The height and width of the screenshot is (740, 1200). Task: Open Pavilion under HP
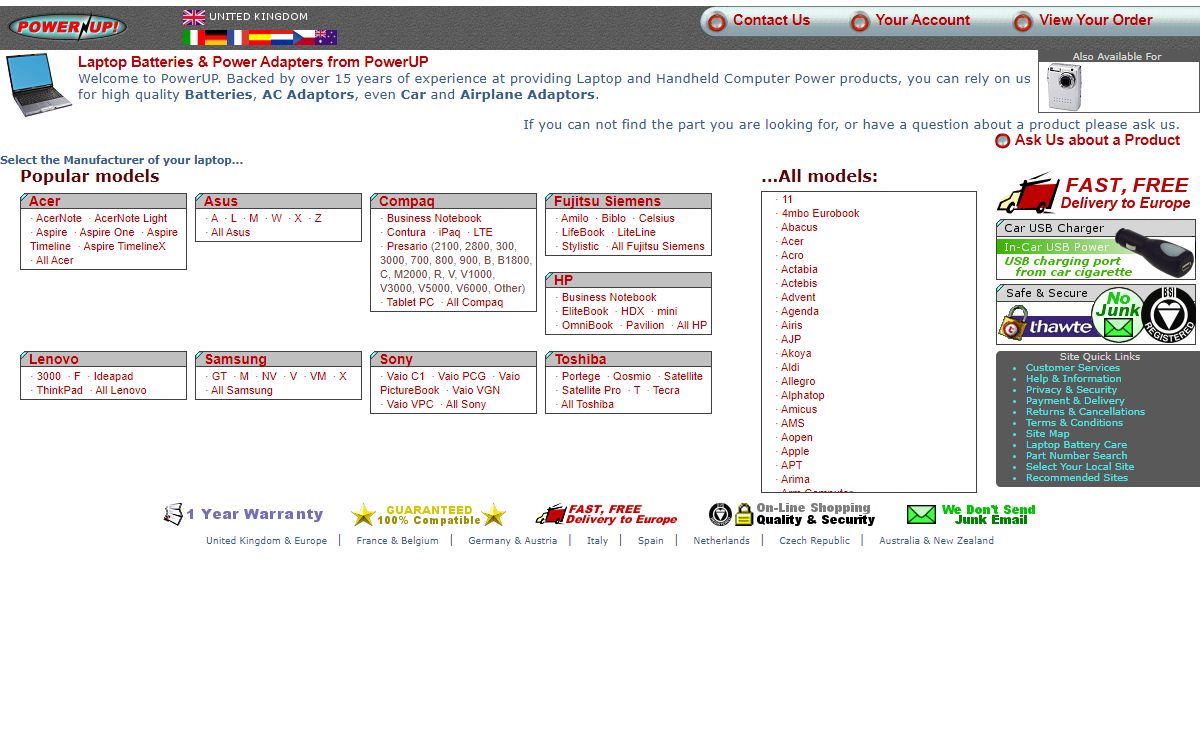point(645,325)
